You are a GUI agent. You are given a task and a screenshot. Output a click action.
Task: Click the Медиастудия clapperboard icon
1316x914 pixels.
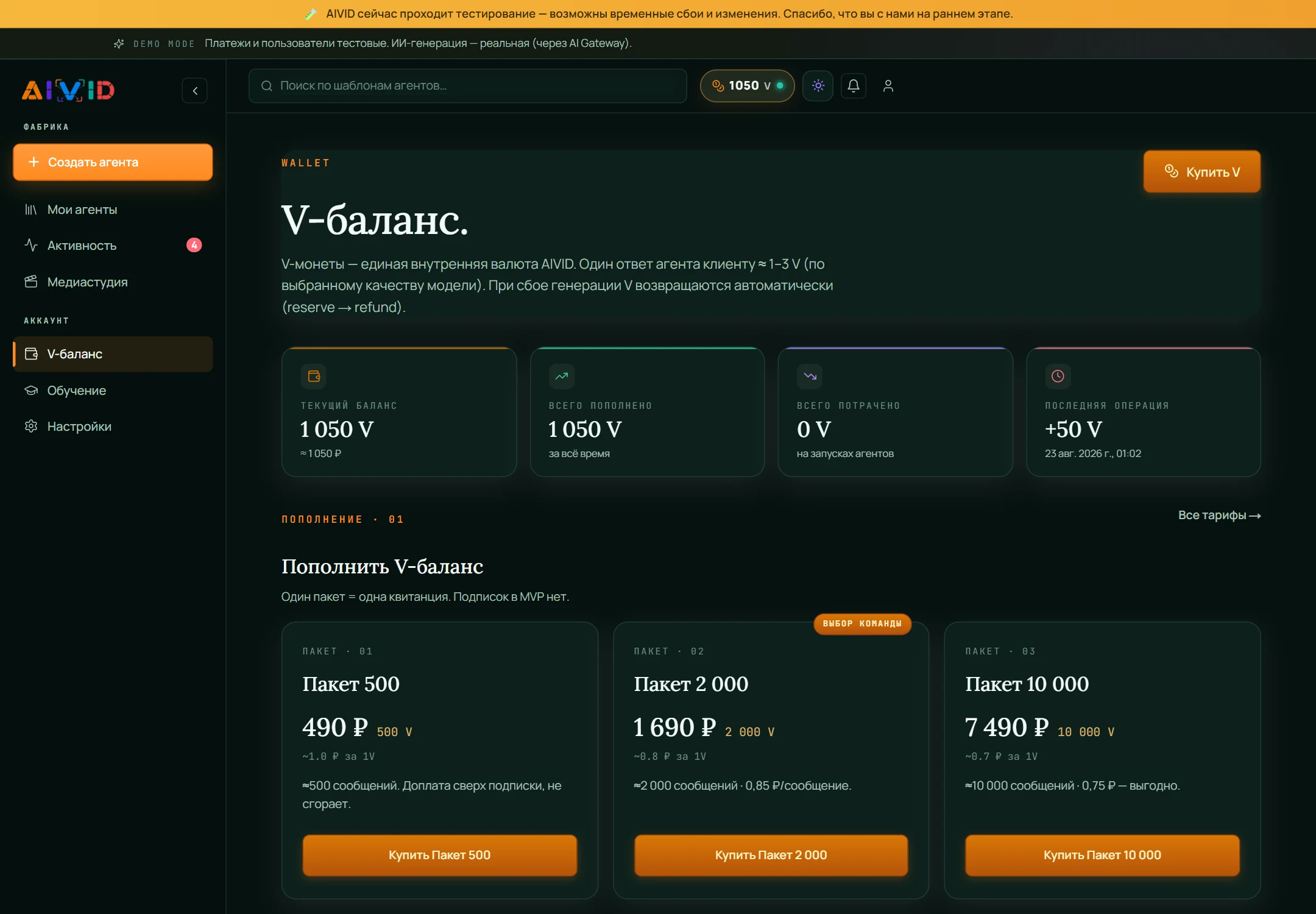31,282
